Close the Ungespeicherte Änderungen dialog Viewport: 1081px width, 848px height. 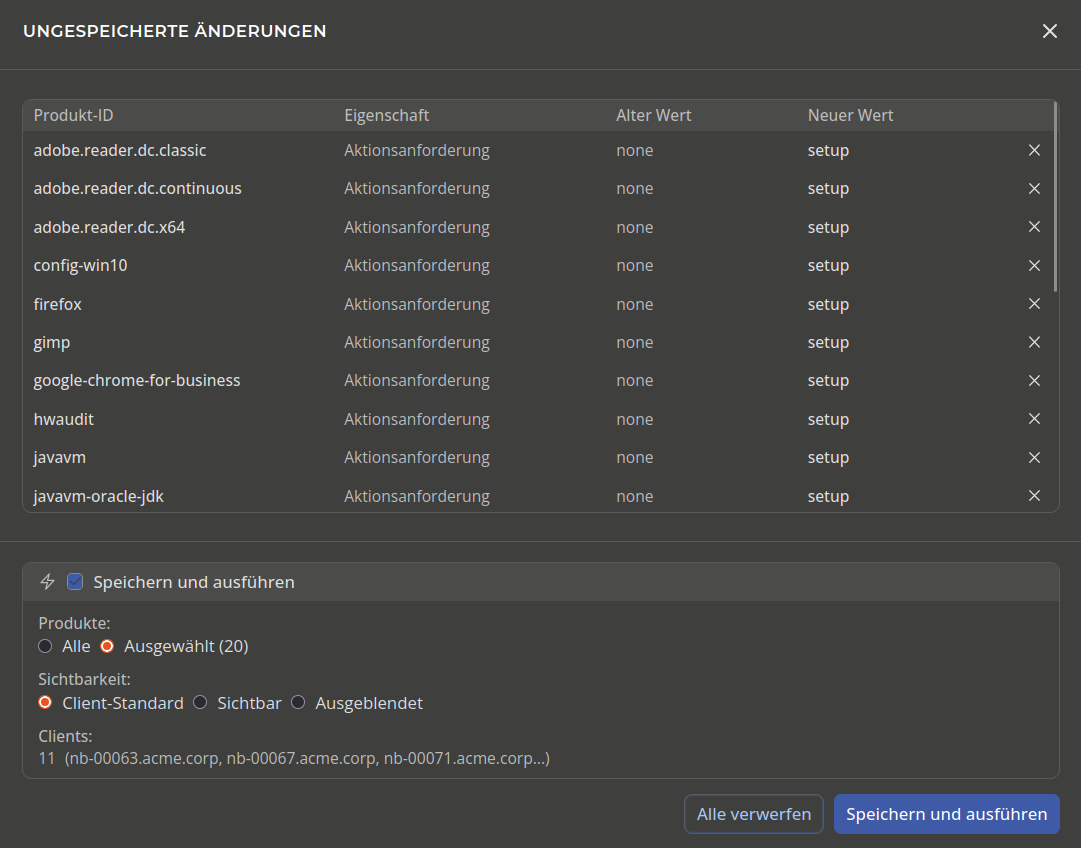pos(1049,31)
